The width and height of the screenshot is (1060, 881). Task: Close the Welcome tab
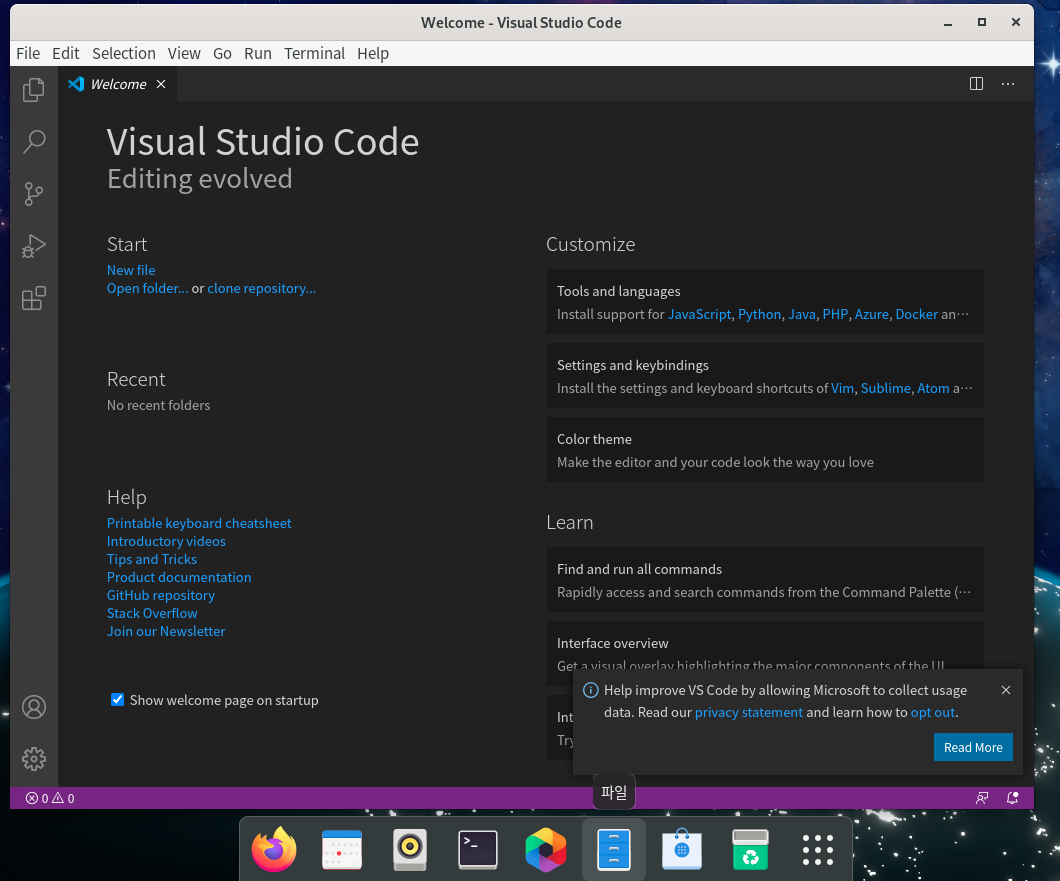161,84
